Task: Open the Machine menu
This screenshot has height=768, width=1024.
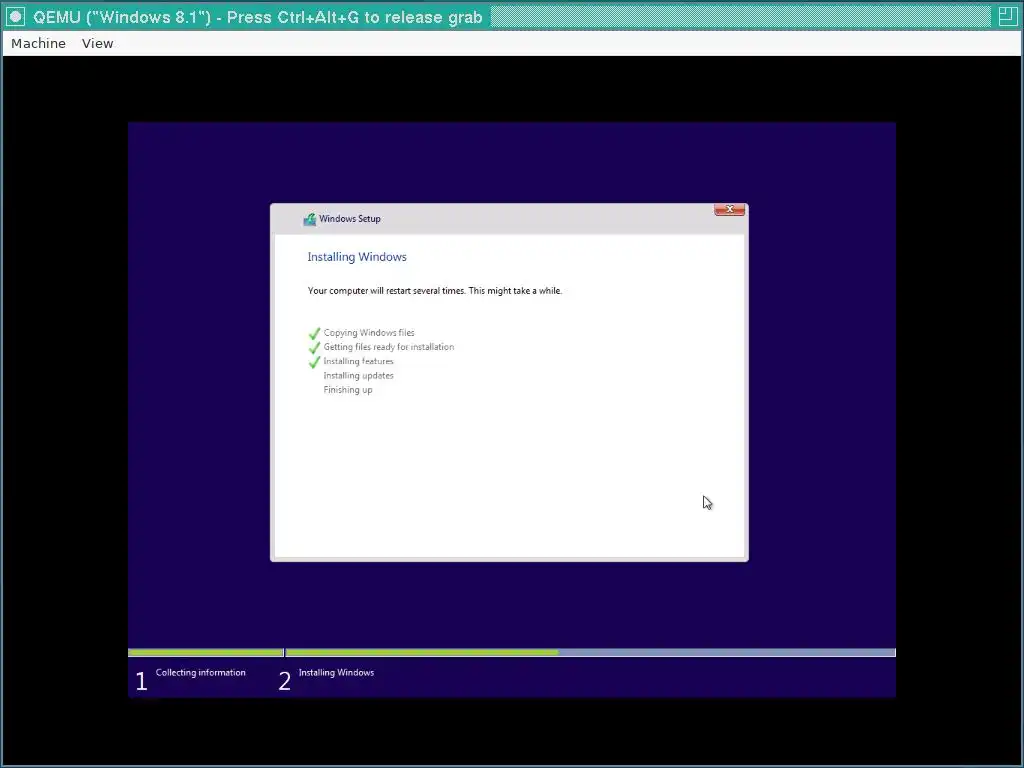Action: [39, 43]
